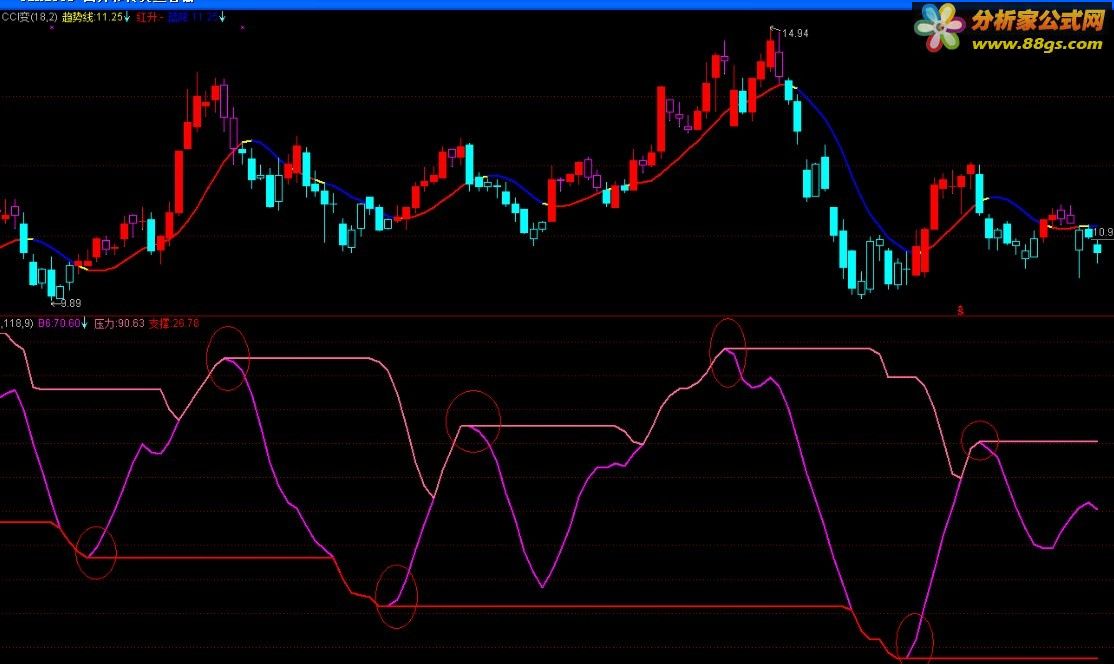Click the 9.89 low price annotation

[x=71, y=303]
